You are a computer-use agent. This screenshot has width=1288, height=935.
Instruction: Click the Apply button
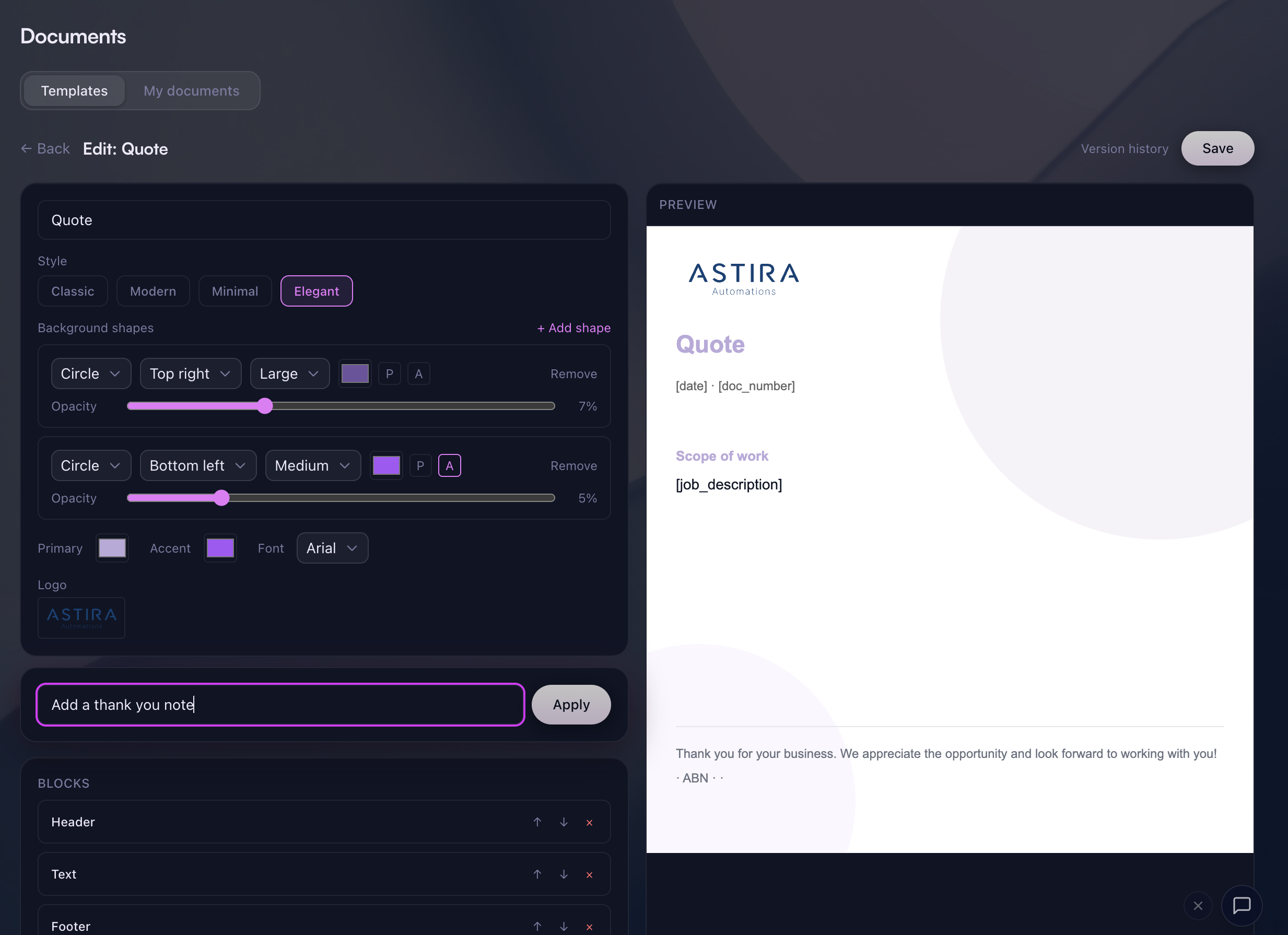[571, 704]
